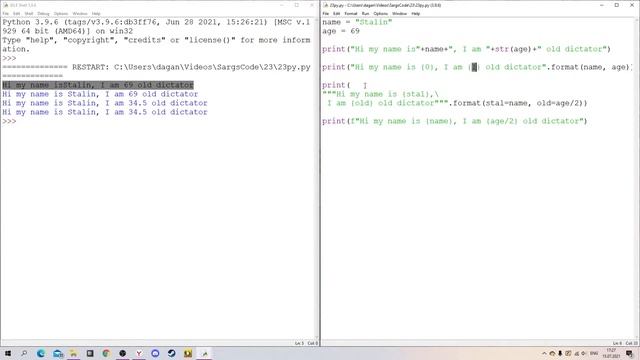Click shell output line 'I am 69 old dictator'

pyautogui.click(x=100, y=94)
